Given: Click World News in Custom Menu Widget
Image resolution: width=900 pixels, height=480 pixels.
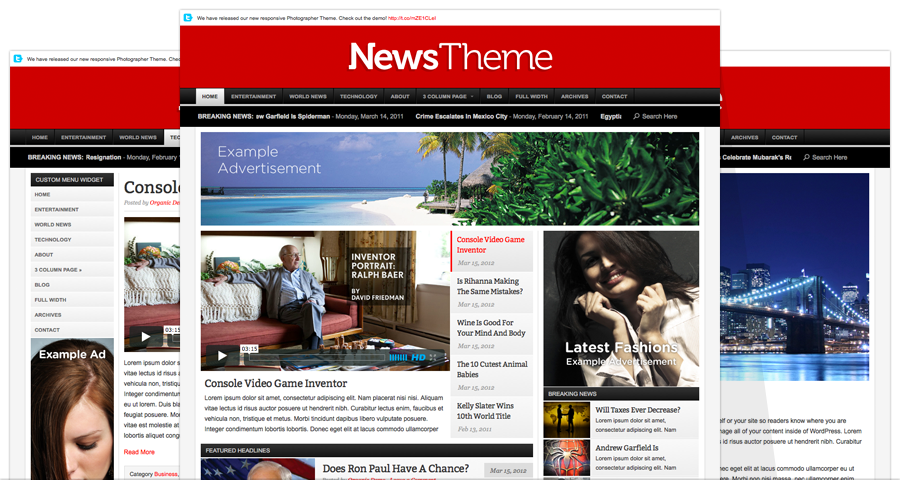Looking at the screenshot, I should (x=72, y=224).
